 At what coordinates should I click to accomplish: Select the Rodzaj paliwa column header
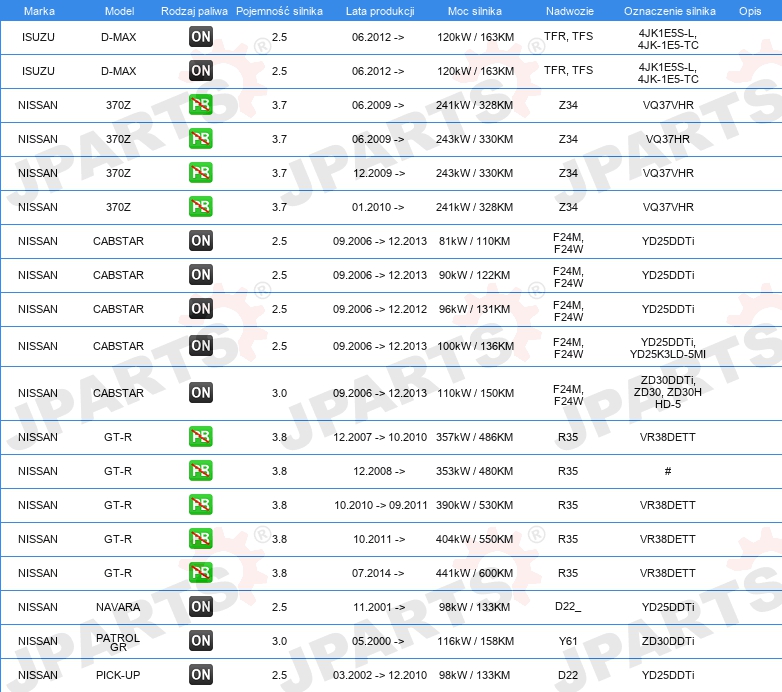(194, 11)
